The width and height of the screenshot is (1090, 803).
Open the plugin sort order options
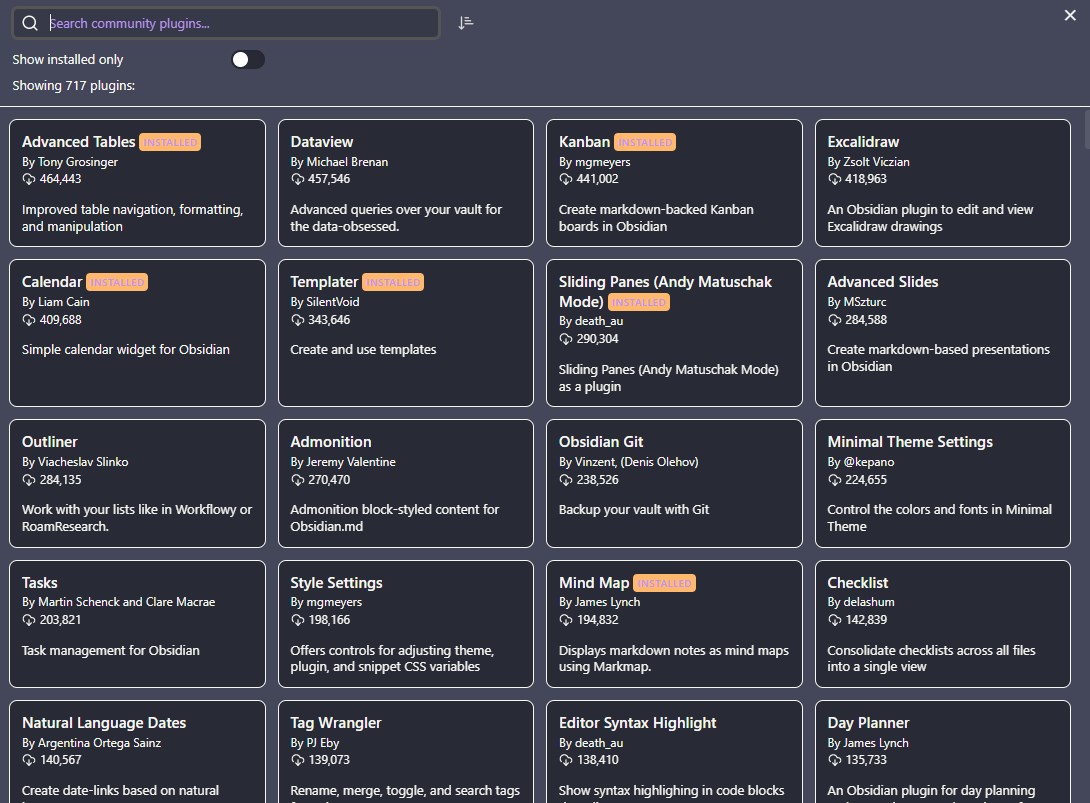coord(466,23)
